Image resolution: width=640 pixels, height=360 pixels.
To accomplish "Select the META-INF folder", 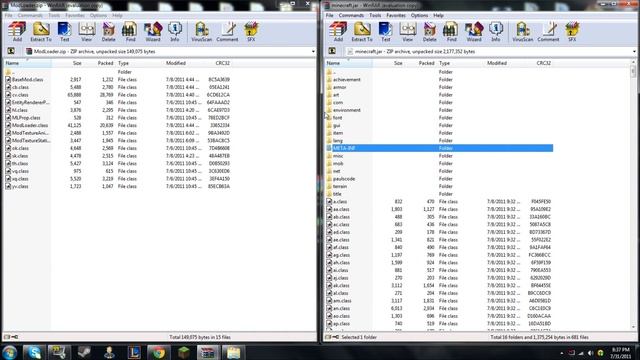I will [x=439, y=148].
